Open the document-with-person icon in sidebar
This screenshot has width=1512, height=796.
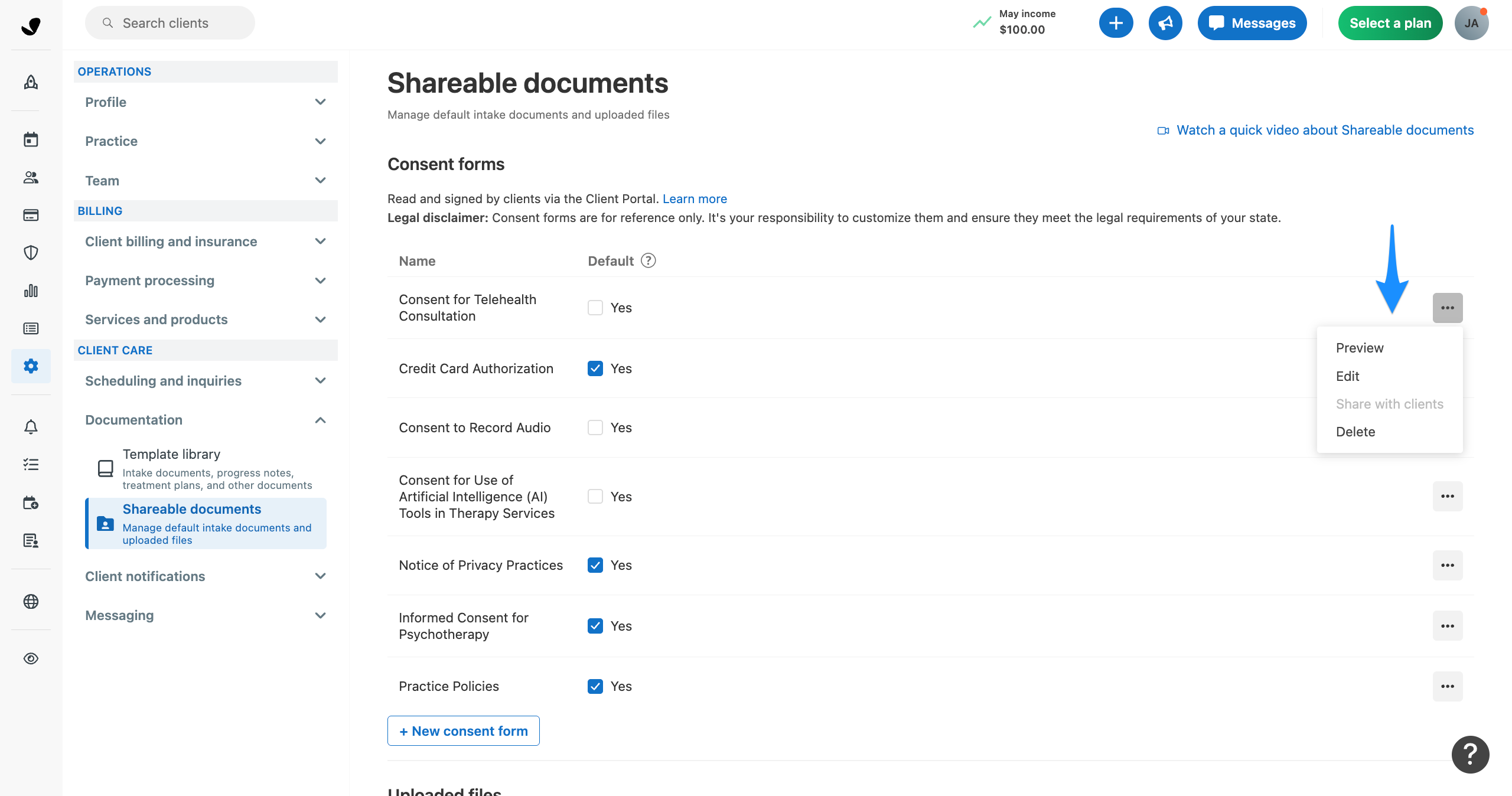click(31, 540)
